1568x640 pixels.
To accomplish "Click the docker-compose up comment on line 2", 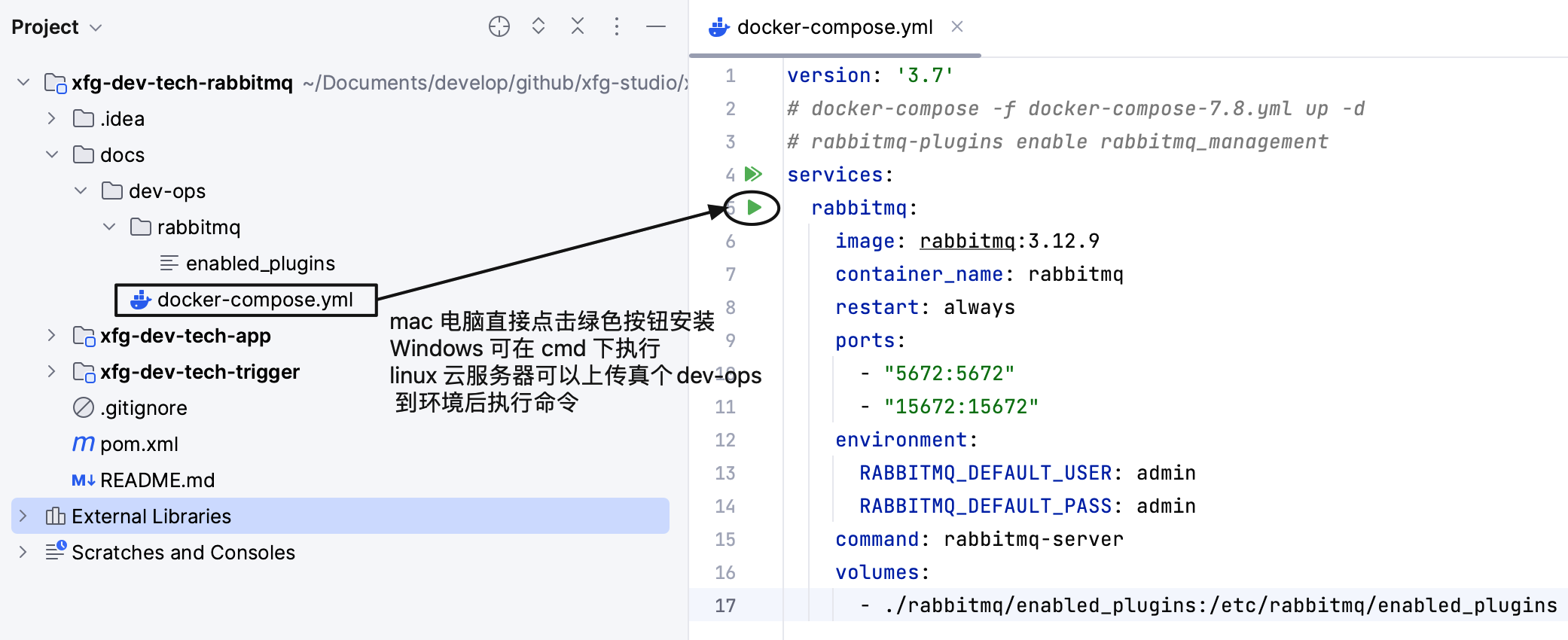I will [1075, 108].
